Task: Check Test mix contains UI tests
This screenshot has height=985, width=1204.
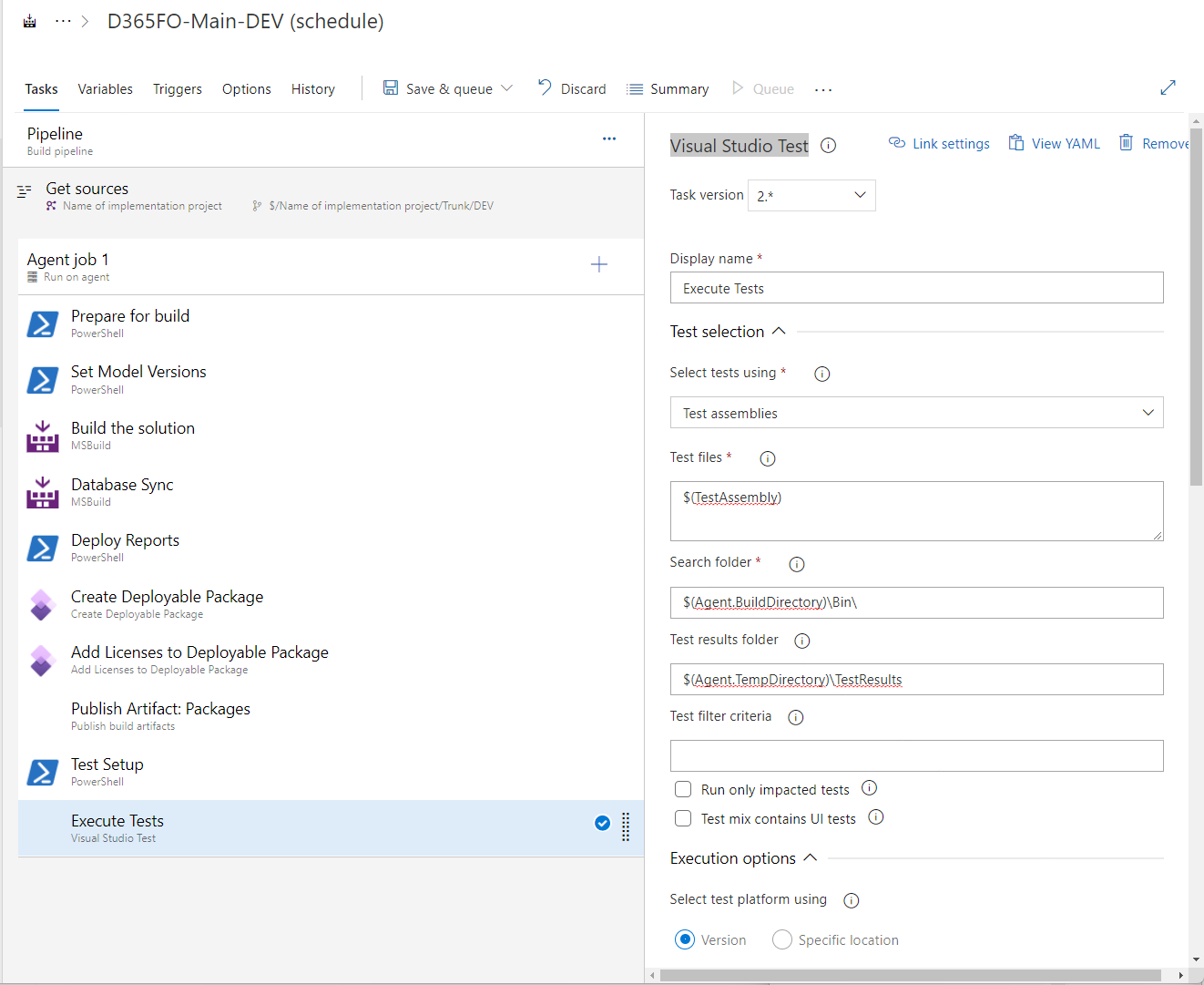Action: coord(683,818)
